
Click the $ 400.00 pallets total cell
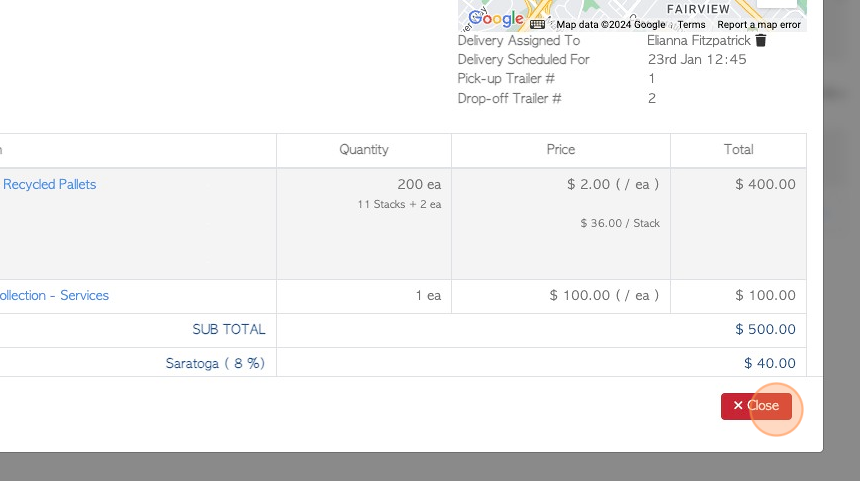[x=765, y=185]
